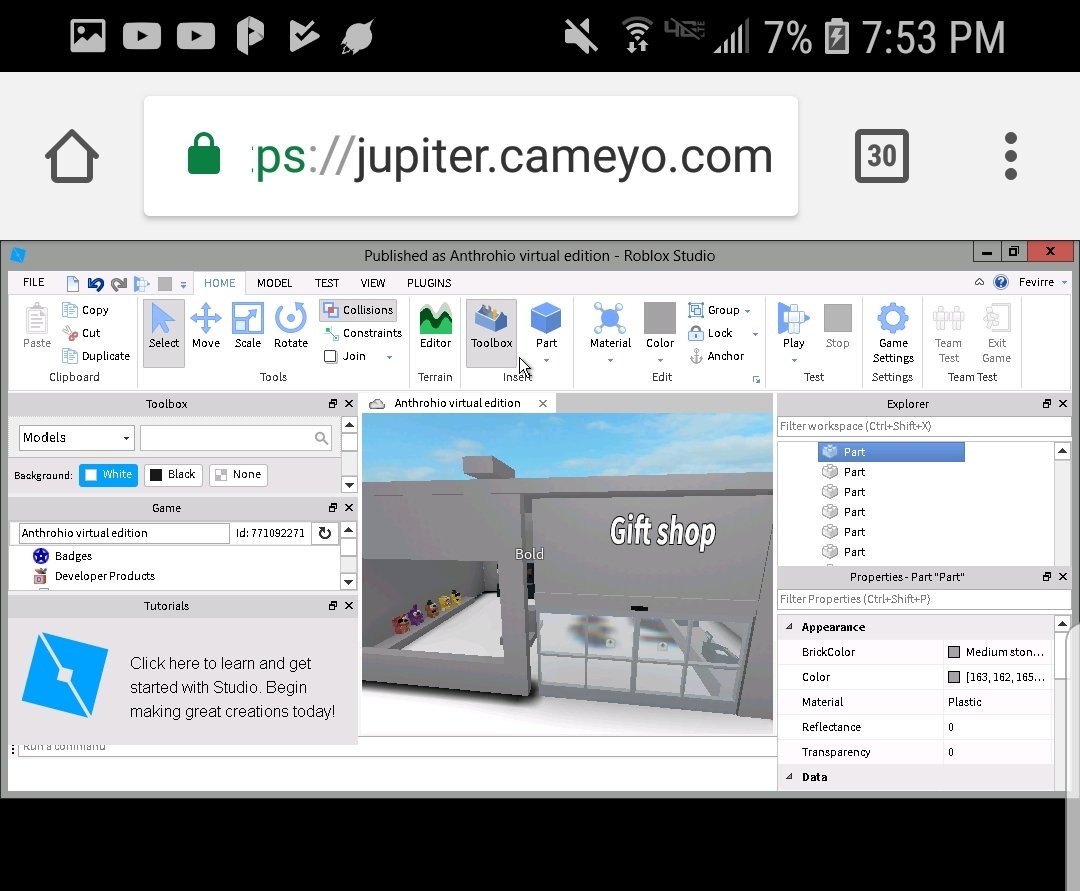
Task: Enable the Join checkbox
Action: coord(331,356)
